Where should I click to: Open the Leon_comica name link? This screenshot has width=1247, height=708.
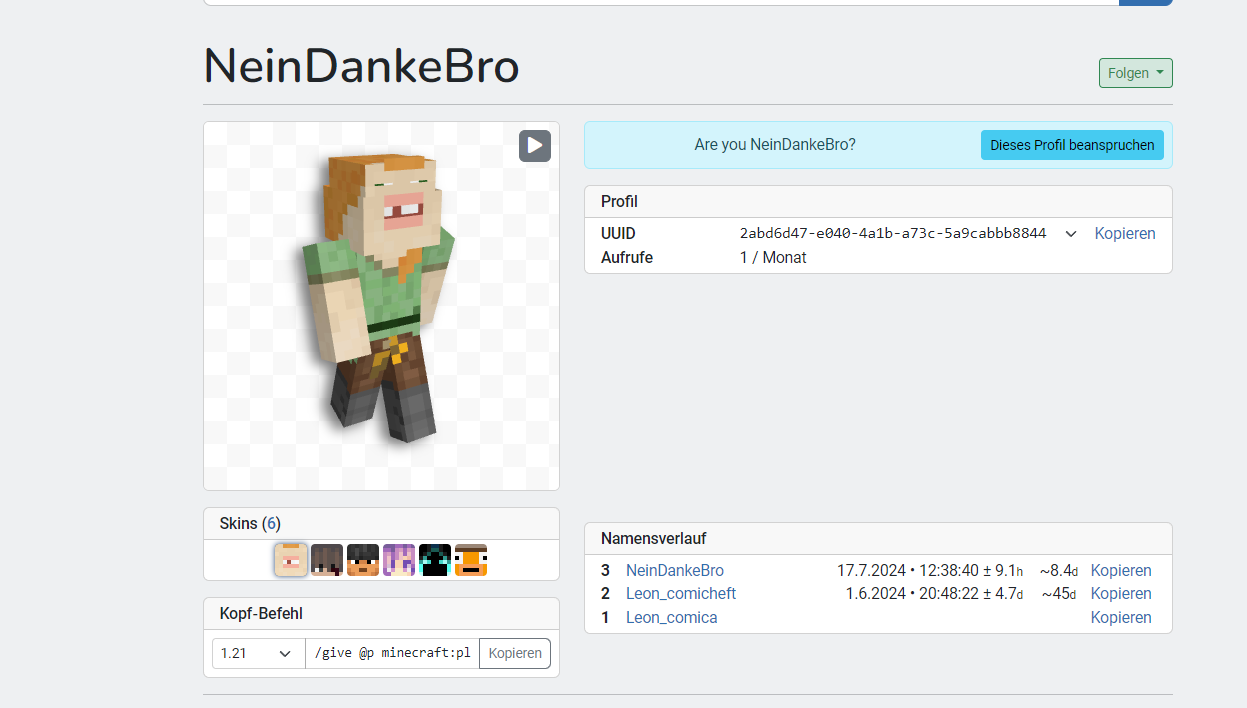[x=672, y=617]
